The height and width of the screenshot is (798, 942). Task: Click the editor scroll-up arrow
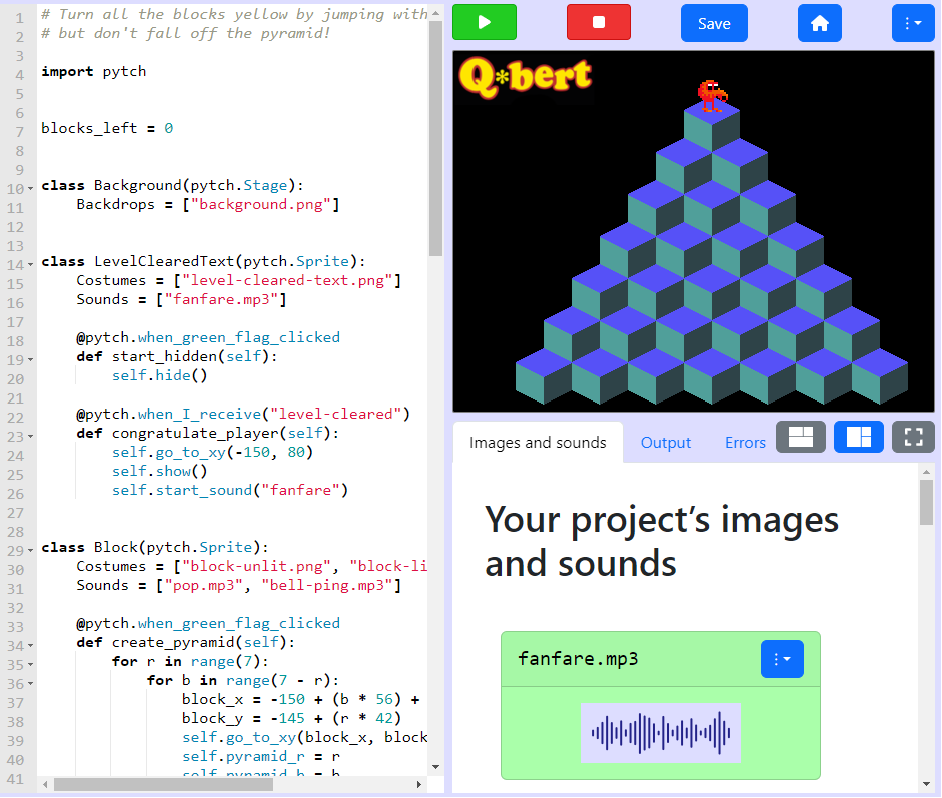pyautogui.click(x=435, y=12)
